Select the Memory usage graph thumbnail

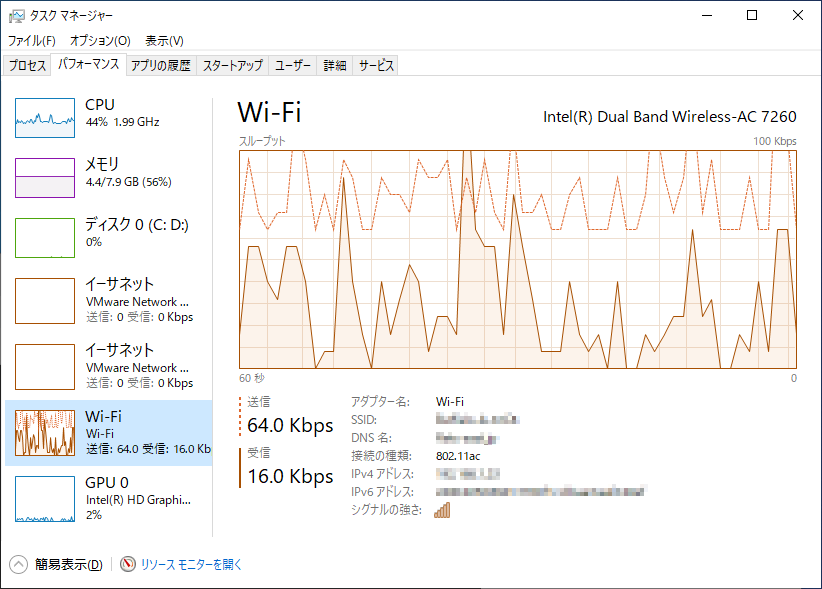click(x=45, y=178)
